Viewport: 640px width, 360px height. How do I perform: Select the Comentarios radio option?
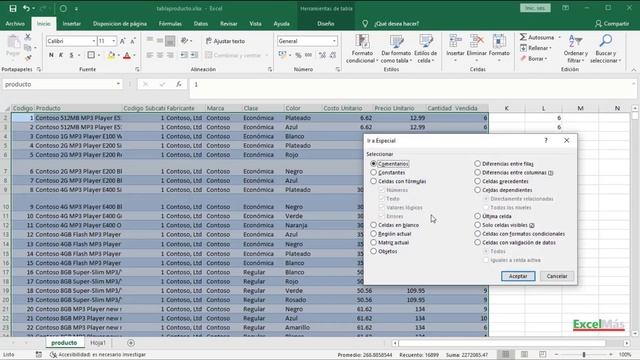(x=373, y=164)
